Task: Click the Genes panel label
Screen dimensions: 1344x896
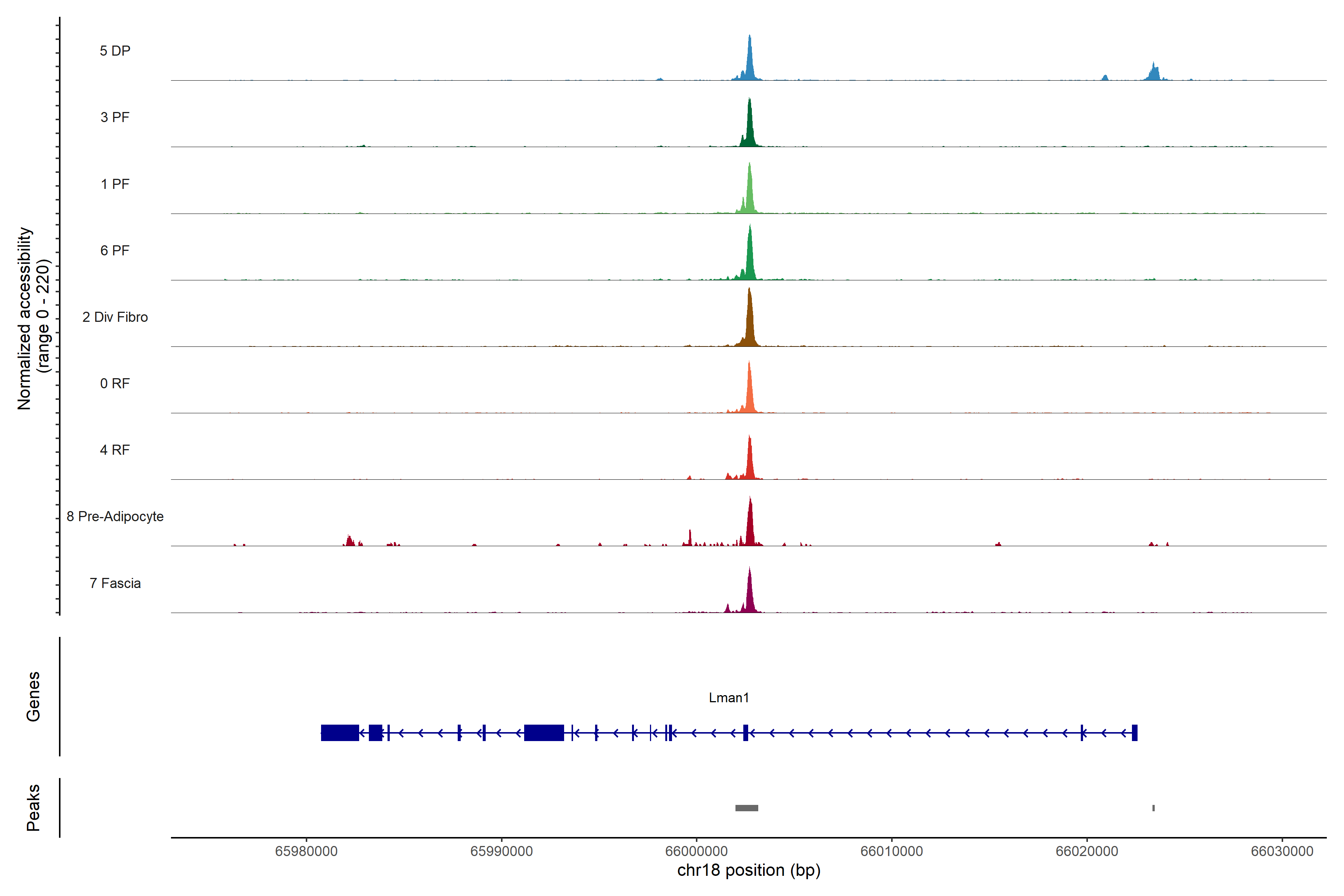Action: pyautogui.click(x=33, y=697)
